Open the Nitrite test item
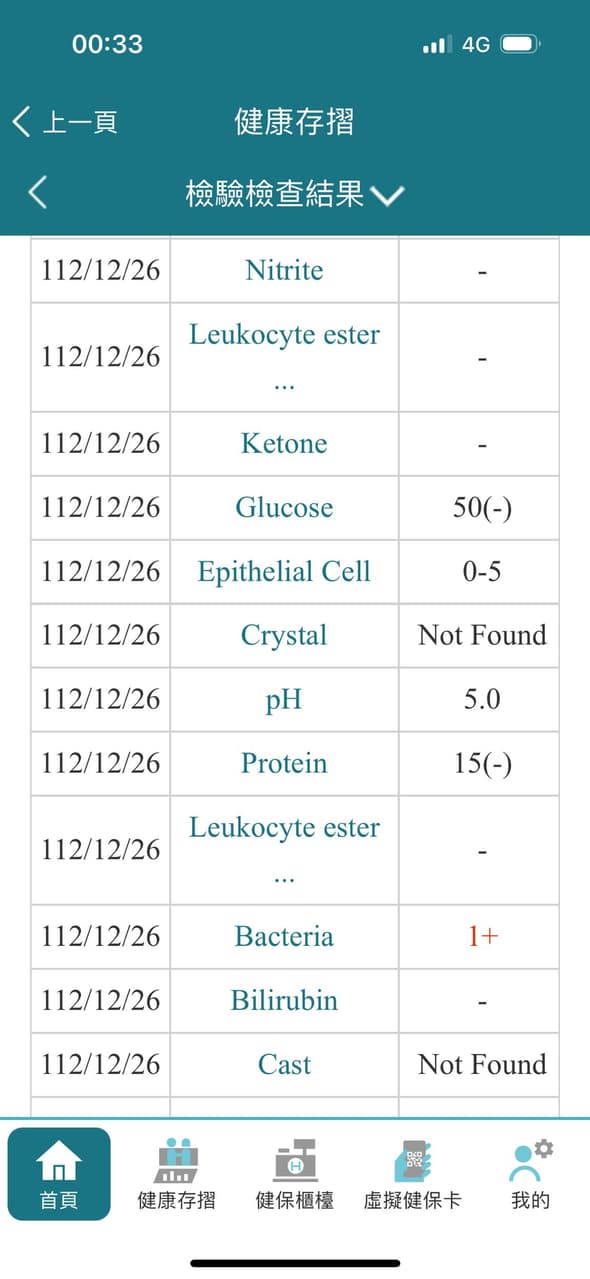Viewport: 590px width, 1279px height. click(284, 270)
